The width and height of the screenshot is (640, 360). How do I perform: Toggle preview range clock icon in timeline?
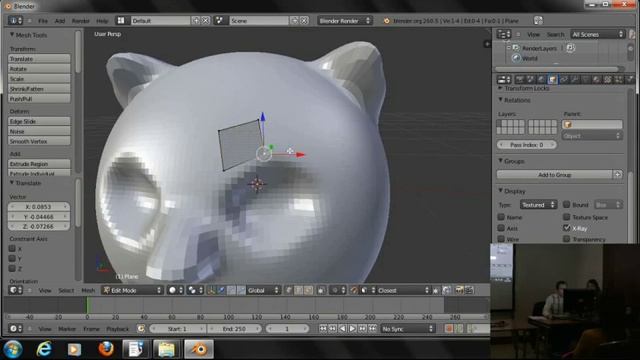point(141,329)
